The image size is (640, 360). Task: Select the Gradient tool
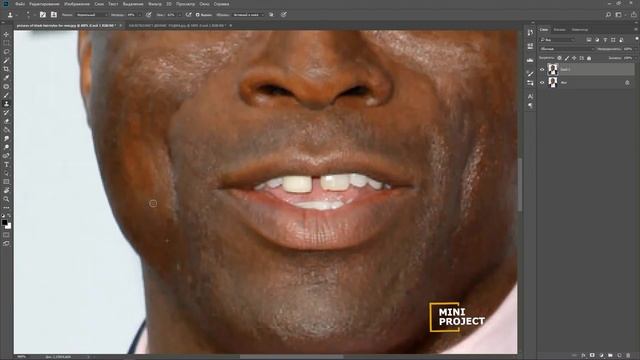(6, 130)
